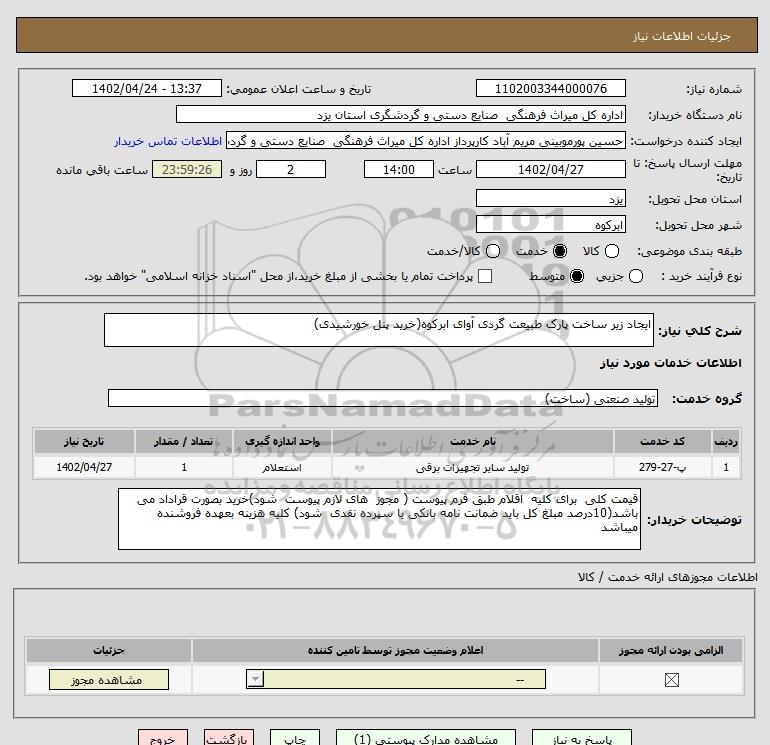The image size is (770, 745).
Task: Click the تاریخ نیاز column header
Action: [84, 441]
